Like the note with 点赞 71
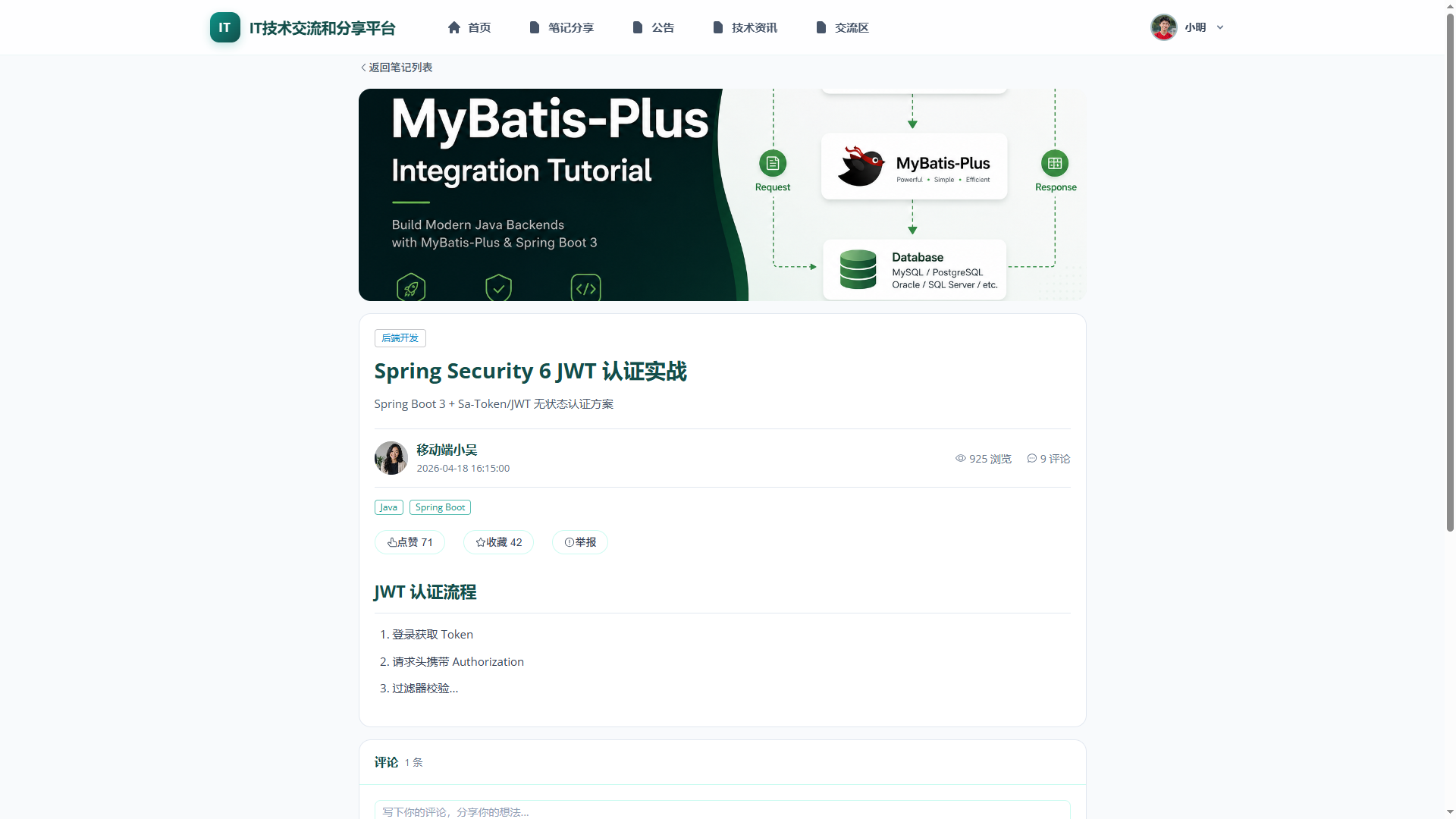The width and height of the screenshot is (1456, 819). point(409,542)
